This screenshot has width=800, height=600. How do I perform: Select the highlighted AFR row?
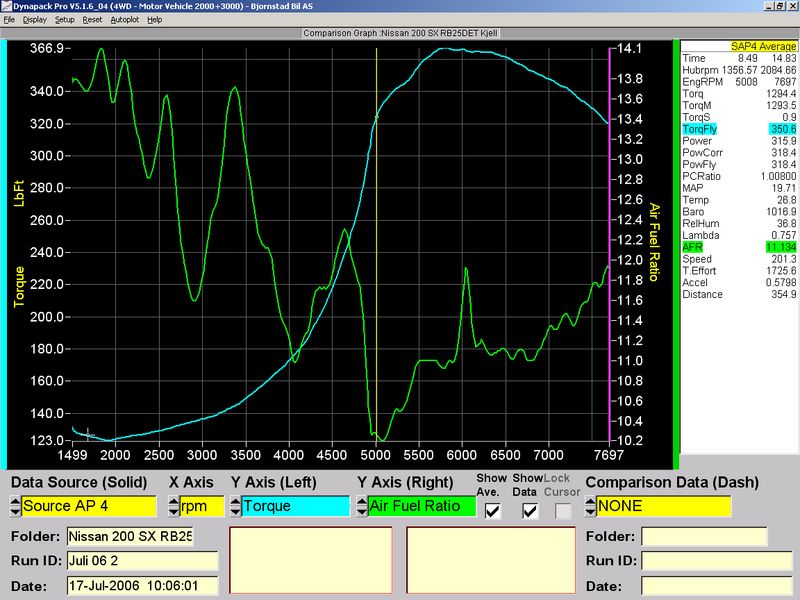pos(739,247)
